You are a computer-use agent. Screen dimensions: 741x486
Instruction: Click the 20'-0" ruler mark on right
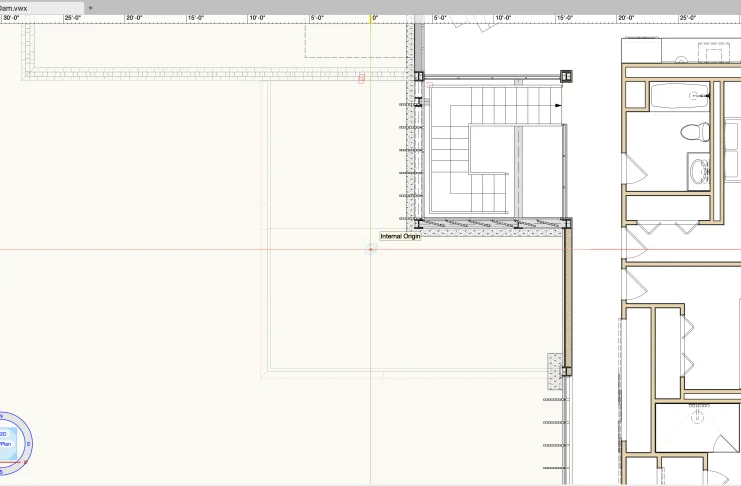[x=627, y=18]
